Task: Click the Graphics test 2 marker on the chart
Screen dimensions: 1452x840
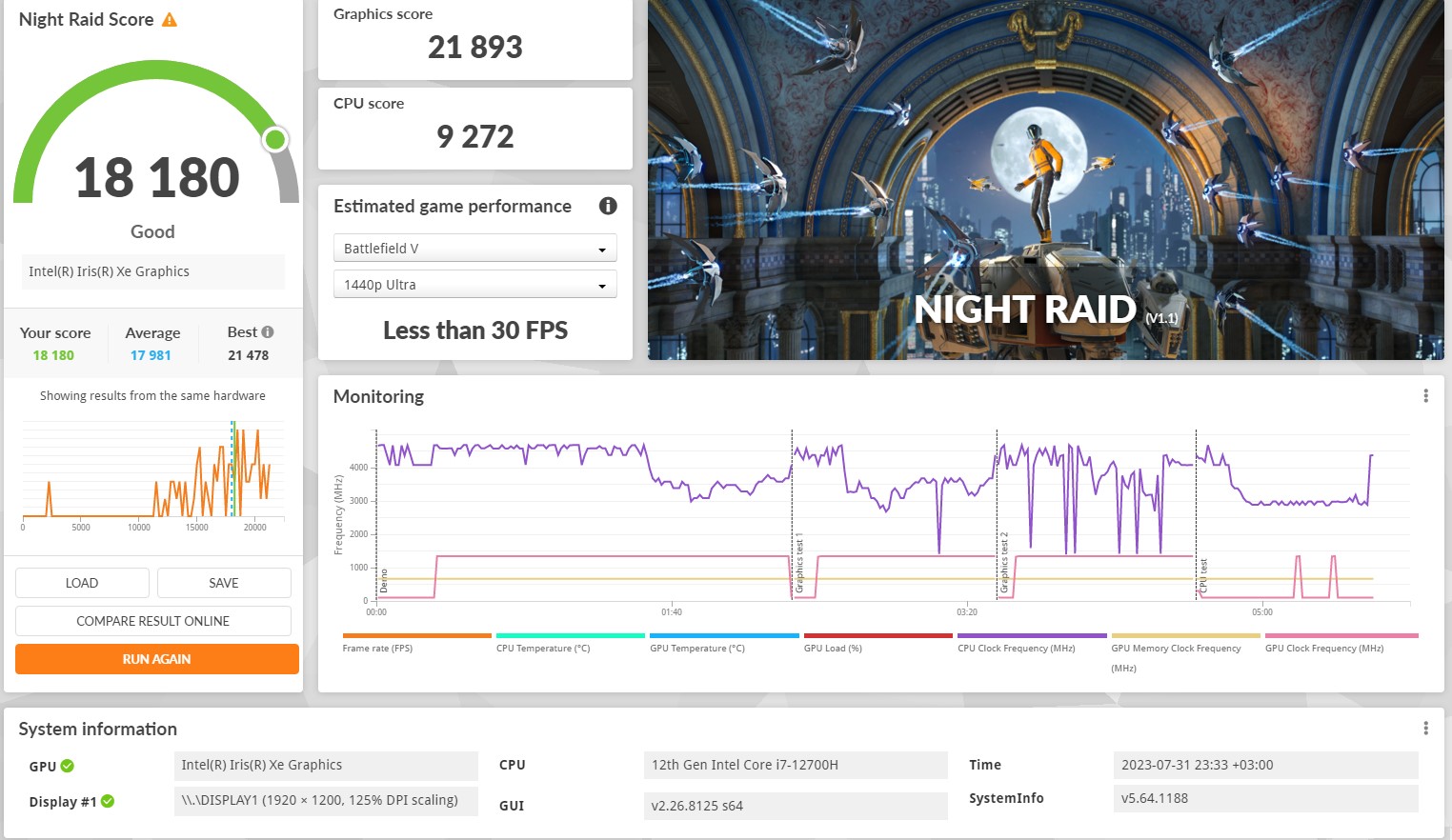Action: point(1003,564)
